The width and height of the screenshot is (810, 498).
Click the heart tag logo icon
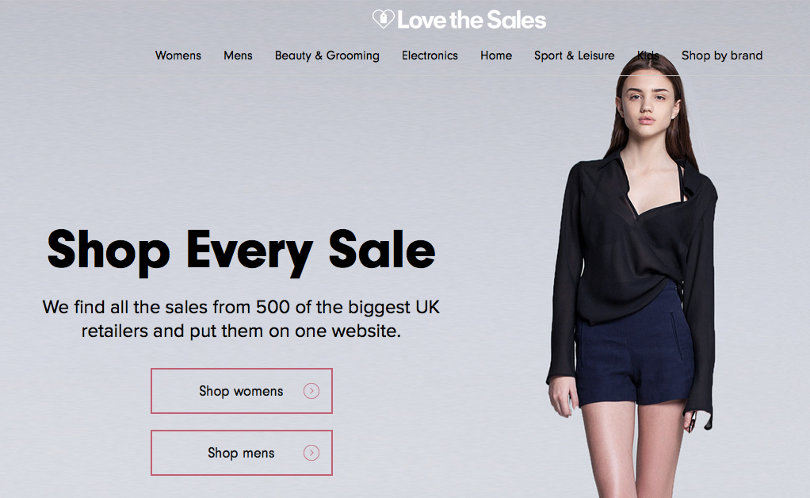383,20
